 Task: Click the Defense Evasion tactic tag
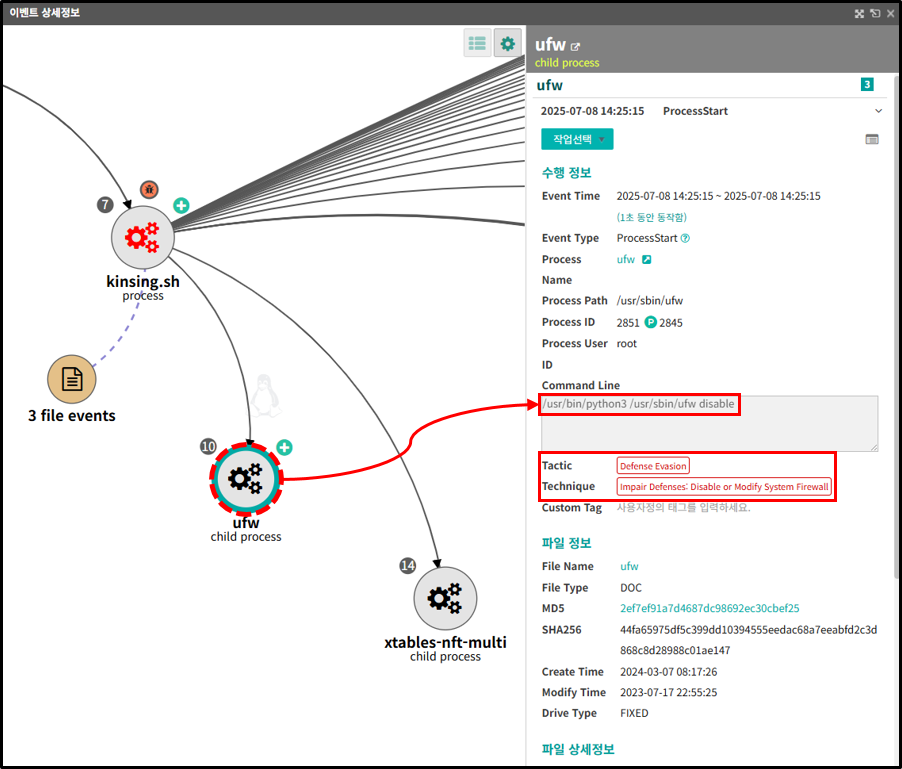coord(652,466)
